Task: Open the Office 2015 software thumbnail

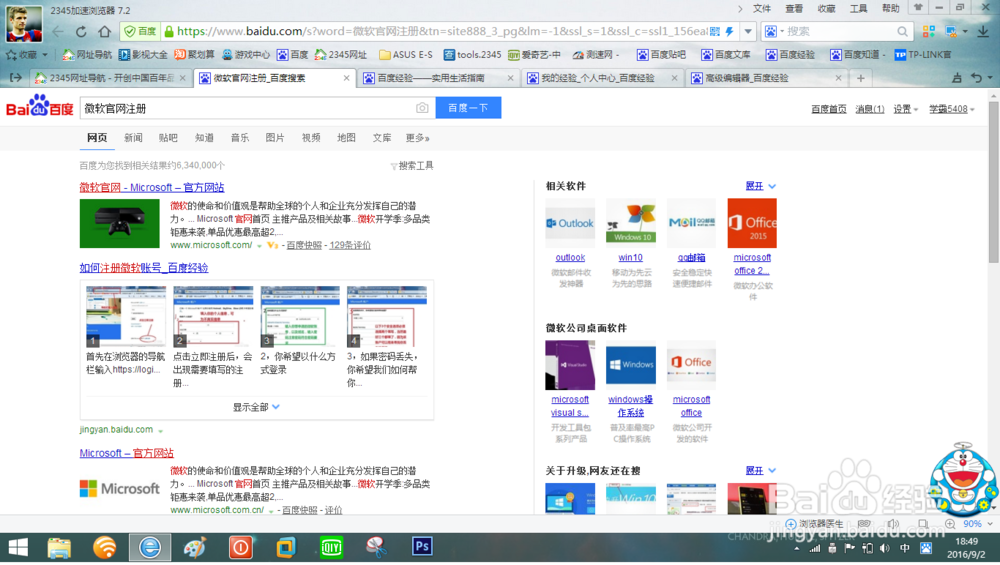Action: pyautogui.click(x=752, y=223)
